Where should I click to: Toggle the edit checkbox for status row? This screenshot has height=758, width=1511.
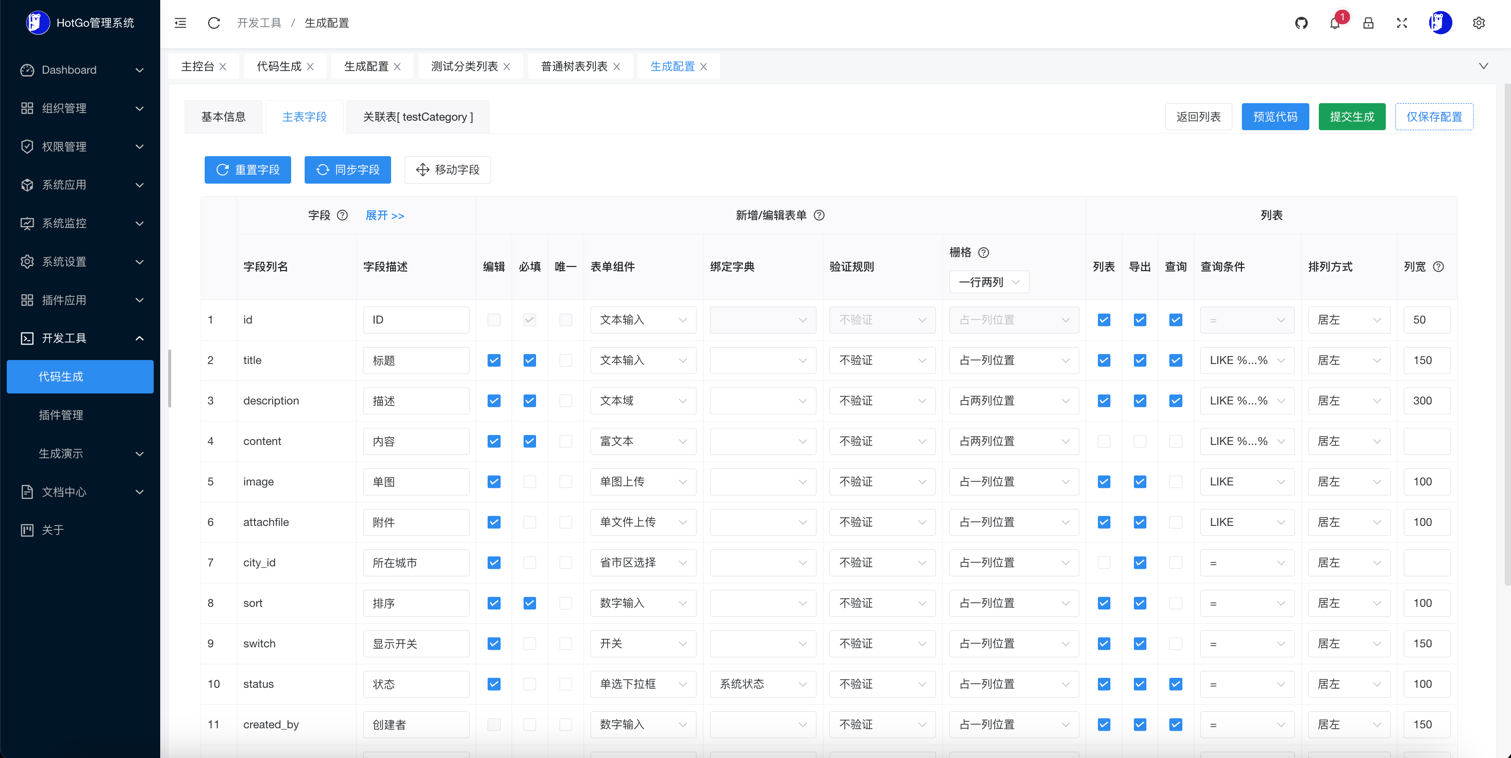point(494,684)
